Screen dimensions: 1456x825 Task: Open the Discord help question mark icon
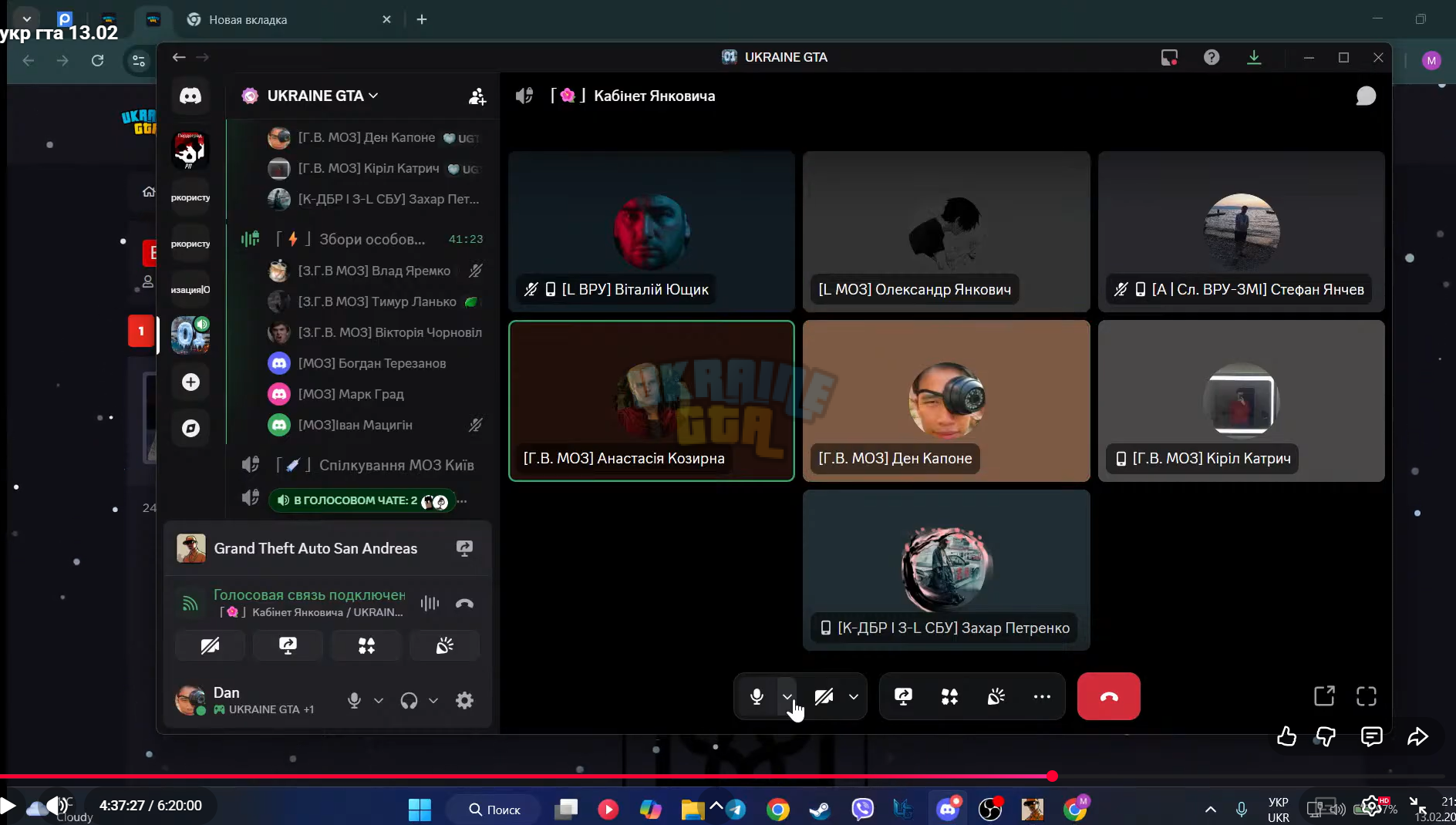1212,57
